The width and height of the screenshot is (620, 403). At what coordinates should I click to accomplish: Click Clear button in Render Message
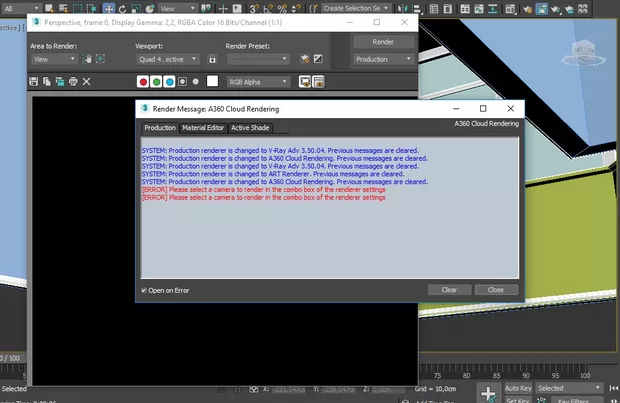tap(449, 290)
